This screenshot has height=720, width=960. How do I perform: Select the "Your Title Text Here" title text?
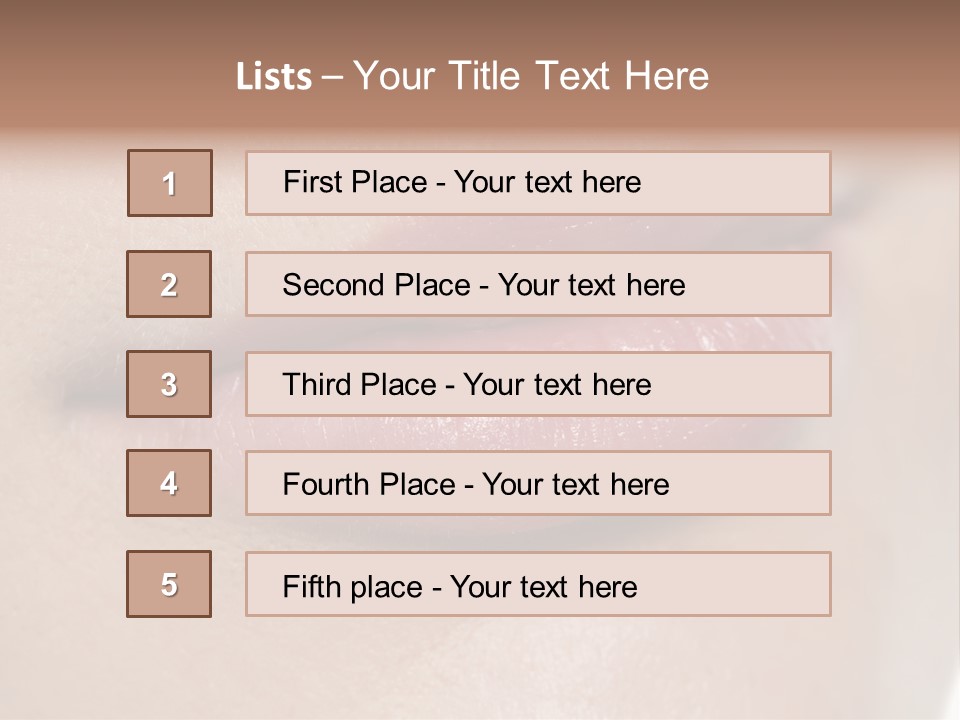531,76
